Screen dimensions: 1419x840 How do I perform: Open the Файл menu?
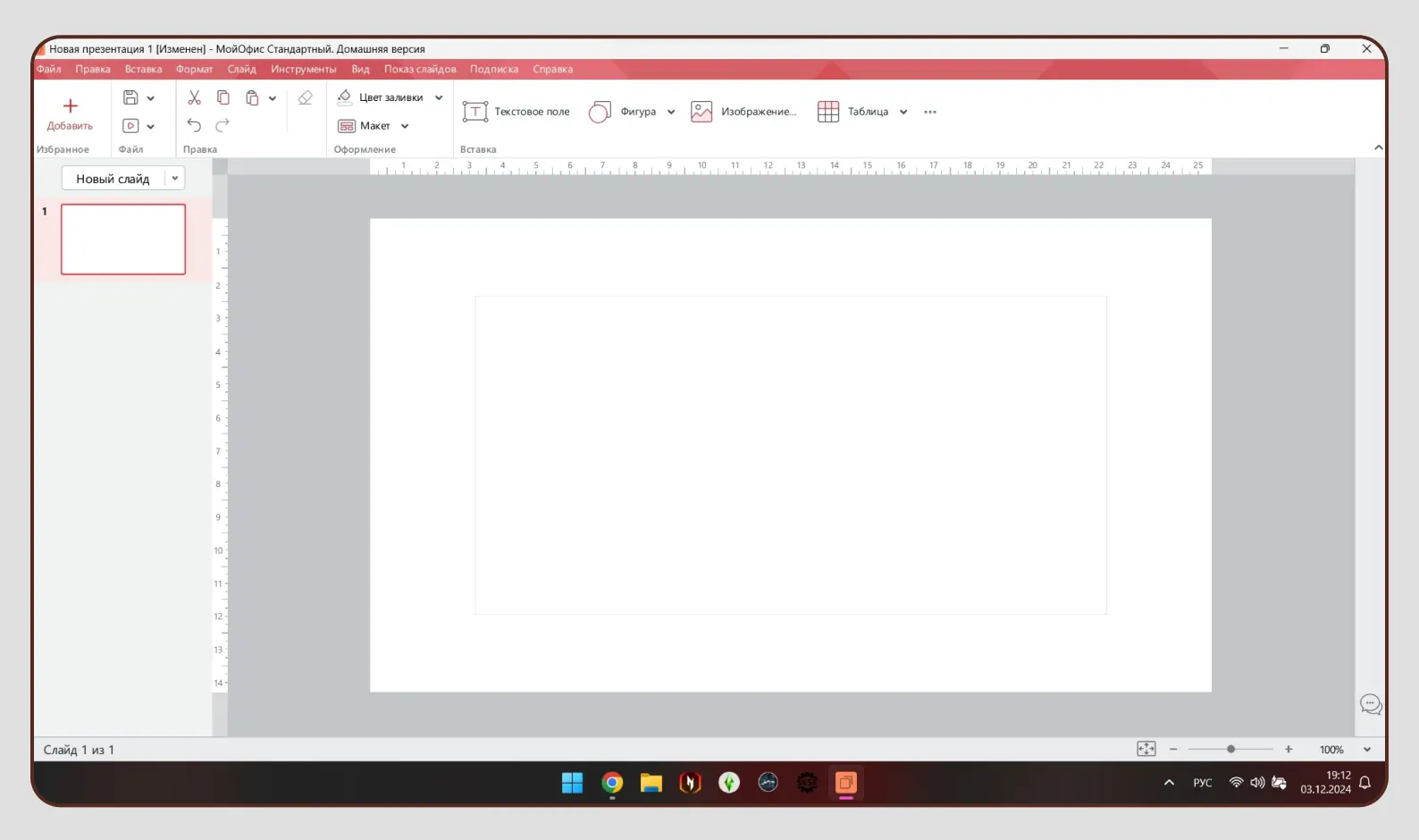click(x=48, y=70)
